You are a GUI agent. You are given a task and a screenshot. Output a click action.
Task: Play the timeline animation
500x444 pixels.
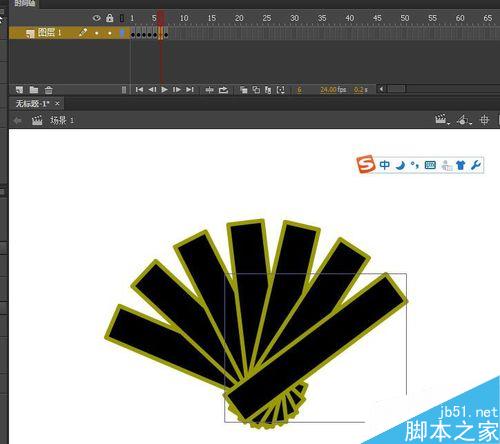pyautogui.click(x=164, y=89)
